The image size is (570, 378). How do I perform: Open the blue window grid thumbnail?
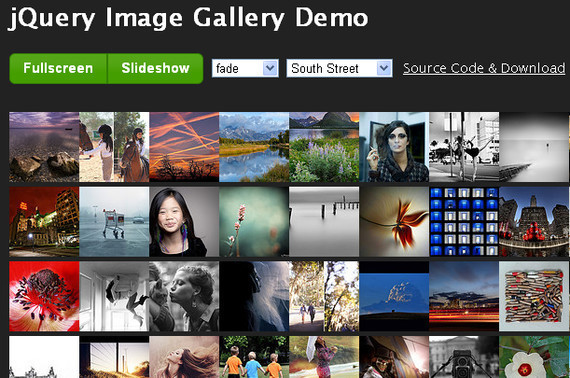point(464,222)
